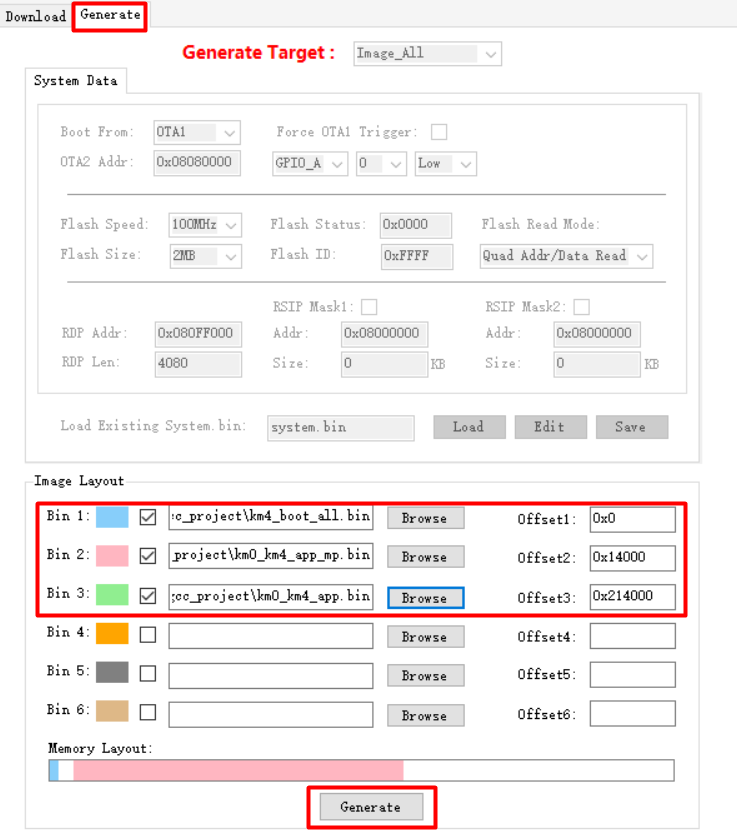Click the Flash Status 0x0000 field
The height and width of the screenshot is (840, 737).
click(x=416, y=226)
